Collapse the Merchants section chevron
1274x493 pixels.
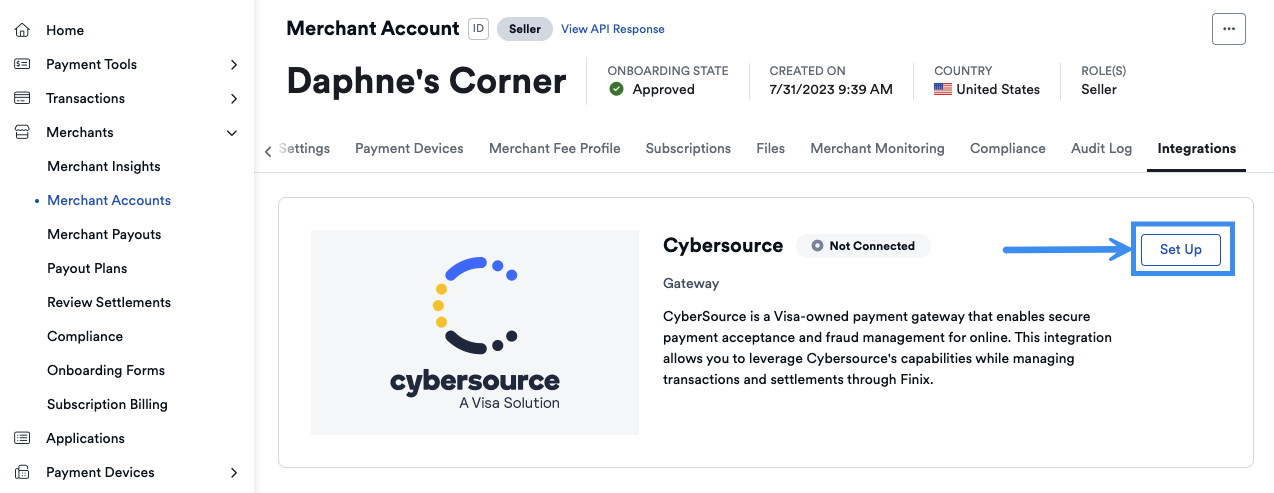233,132
